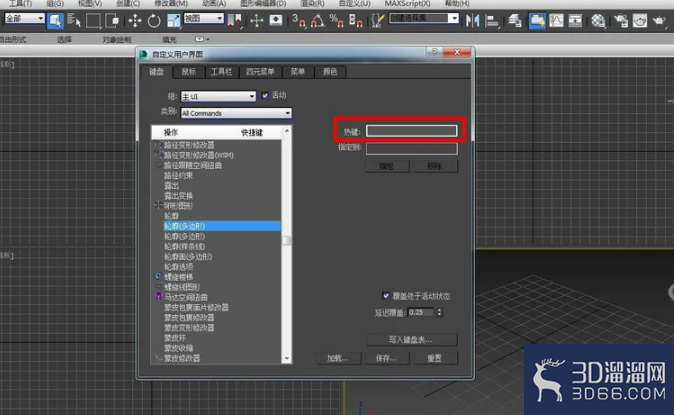Screen dimensions: 674x415
Task: Open the 视图 reference coordinate dropdown
Action: point(204,18)
